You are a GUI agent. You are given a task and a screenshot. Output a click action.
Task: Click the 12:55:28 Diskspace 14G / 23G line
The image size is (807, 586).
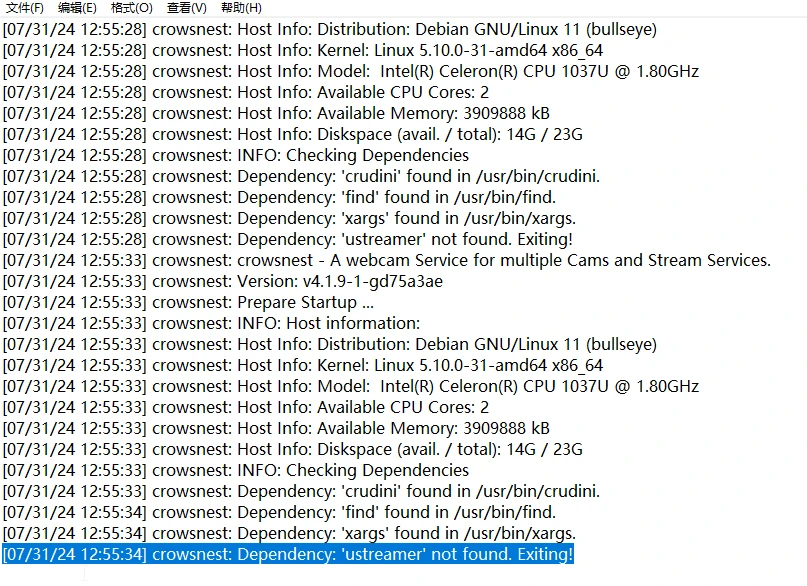coord(292,134)
